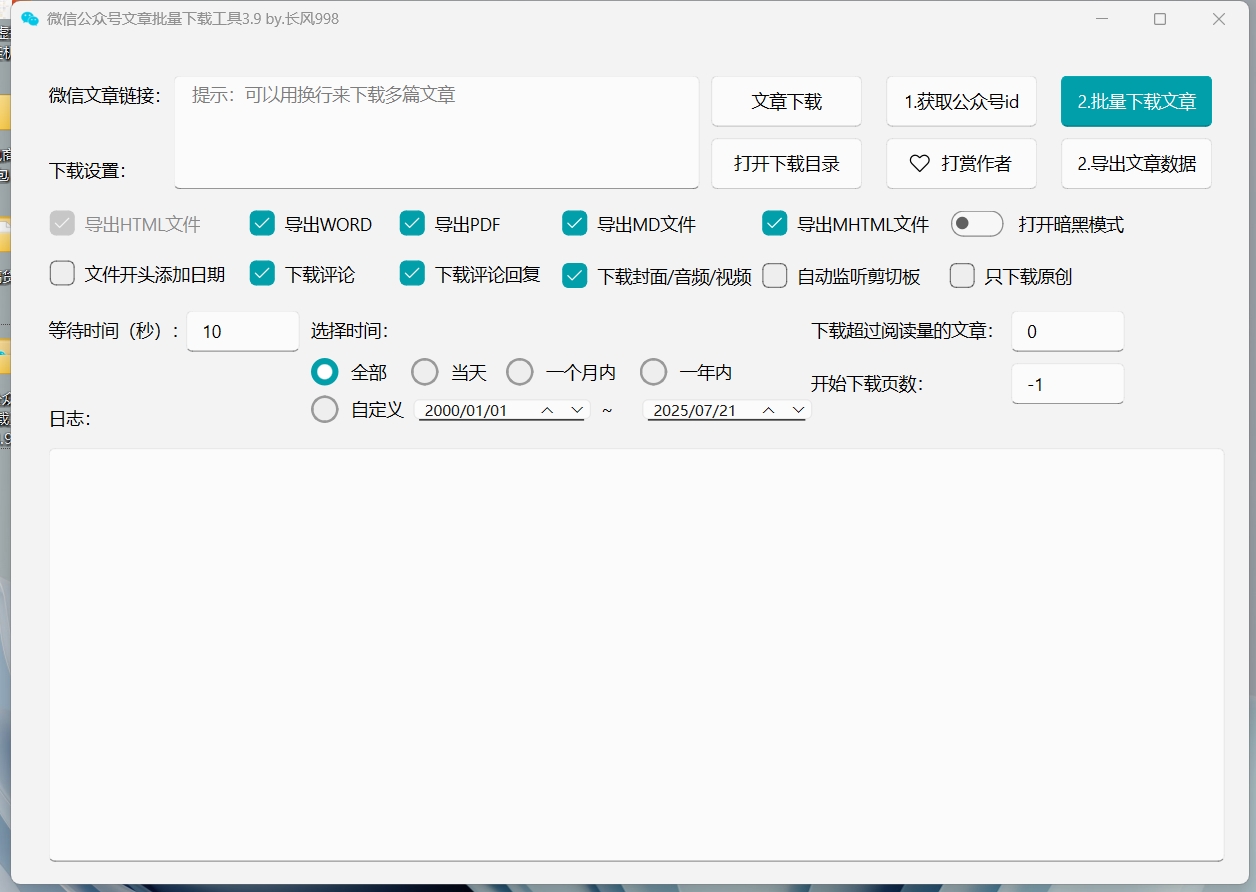Viewport: 1256px width, 892px height.
Task: Disable the 导出MD文件 checkbox
Action: (x=574, y=224)
